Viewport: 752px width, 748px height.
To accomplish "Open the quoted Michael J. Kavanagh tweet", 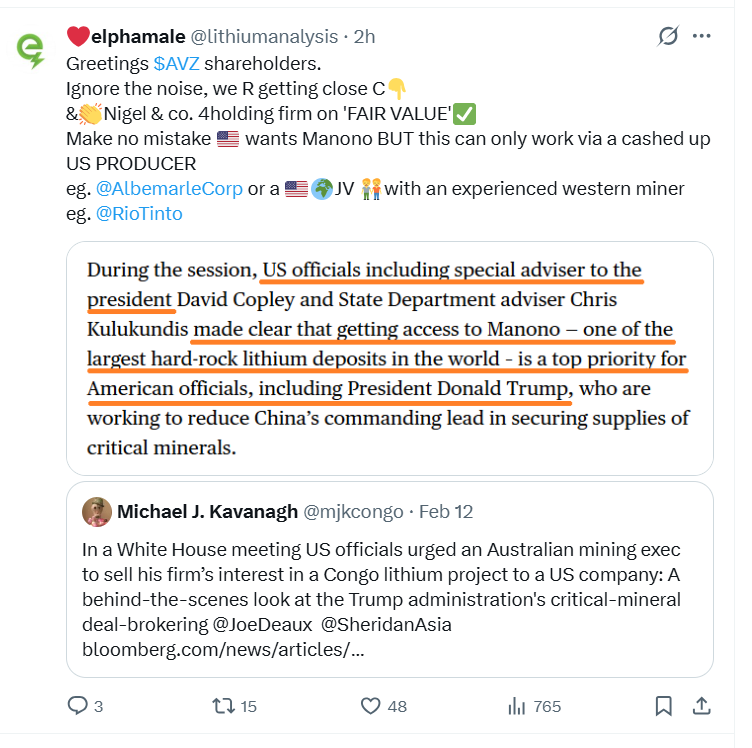I will tap(389, 598).
